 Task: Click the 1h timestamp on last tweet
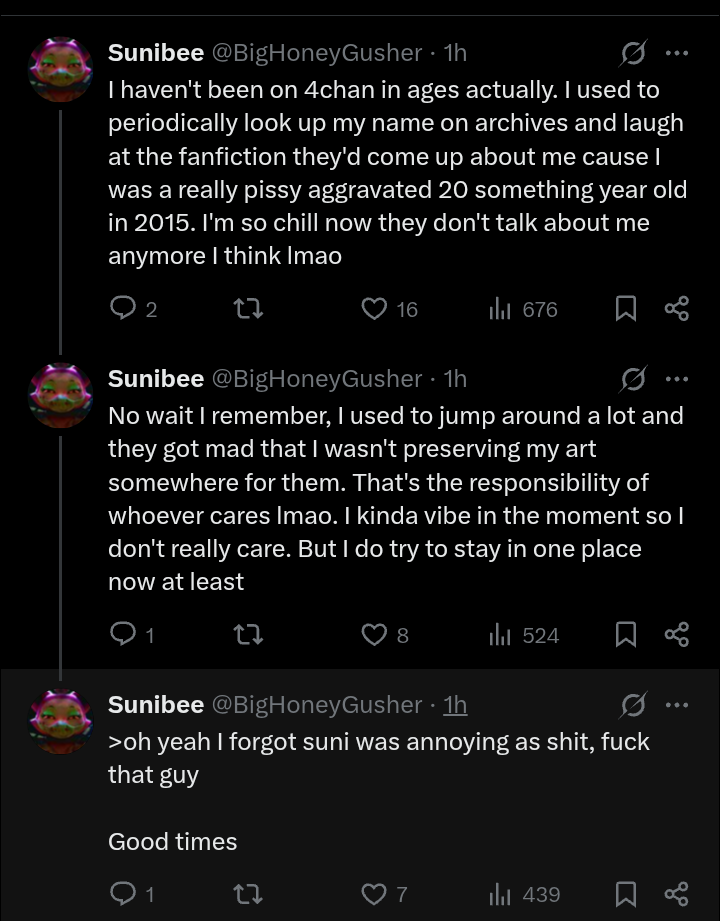point(455,705)
